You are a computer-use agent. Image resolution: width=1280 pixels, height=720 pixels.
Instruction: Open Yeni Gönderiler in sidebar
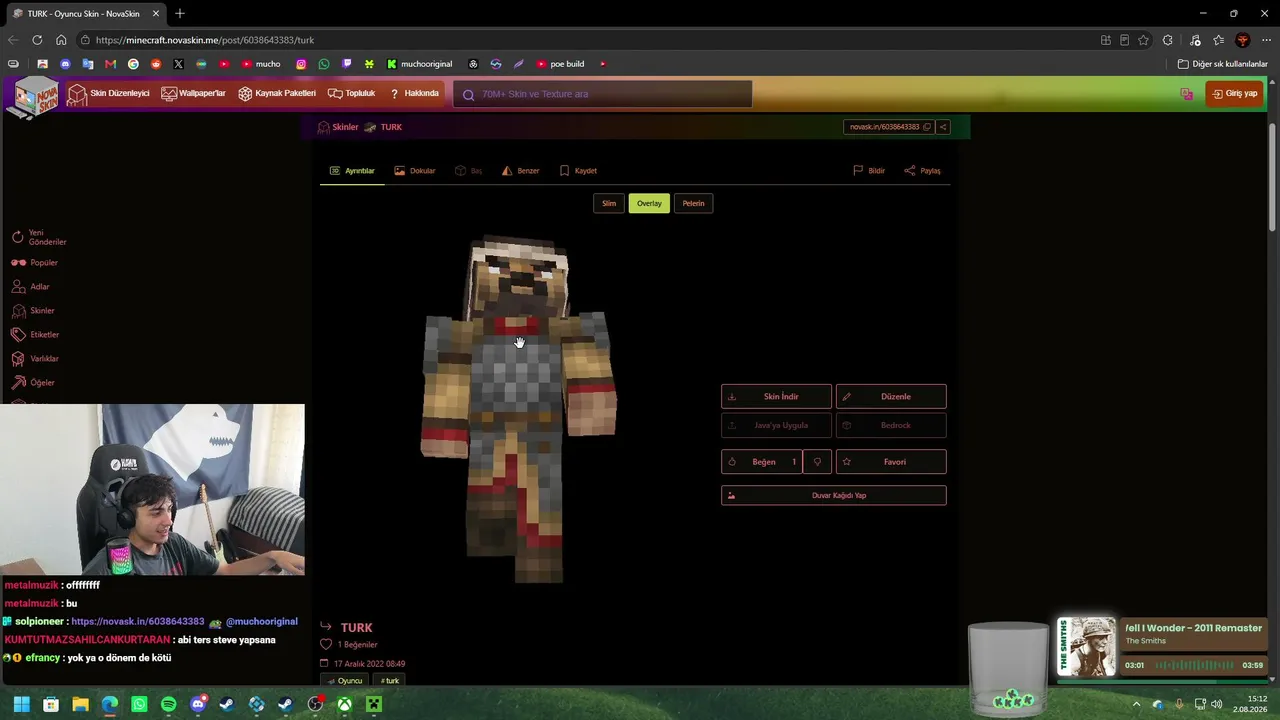pyautogui.click(x=39, y=237)
